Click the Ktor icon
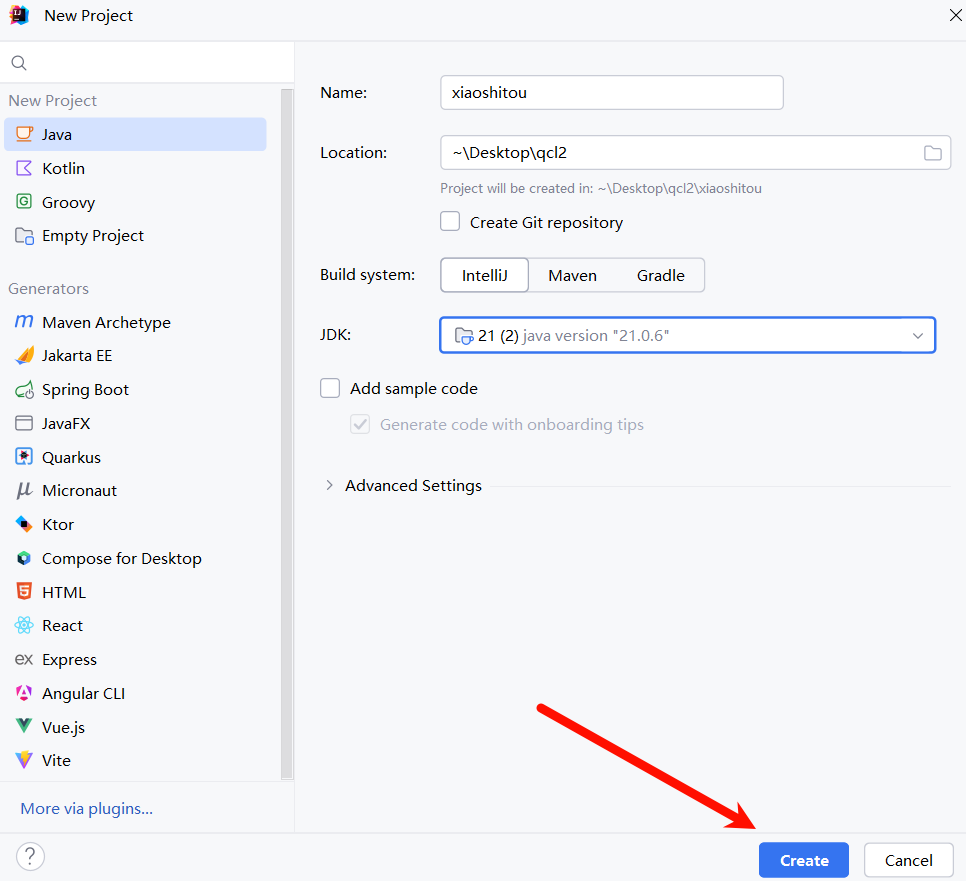The height and width of the screenshot is (881, 966). [x=23, y=524]
